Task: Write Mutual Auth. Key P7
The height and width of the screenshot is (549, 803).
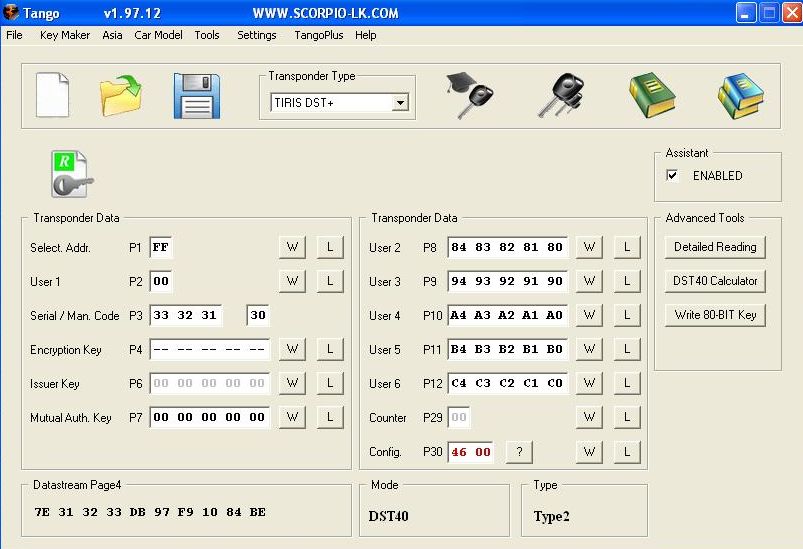Action: (292, 417)
